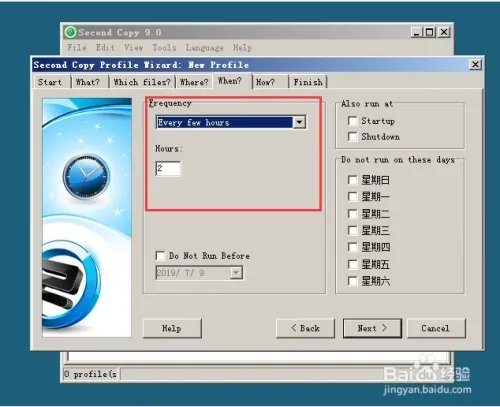Check the 星期五 checkbox
The image size is (500, 407).
click(352, 264)
